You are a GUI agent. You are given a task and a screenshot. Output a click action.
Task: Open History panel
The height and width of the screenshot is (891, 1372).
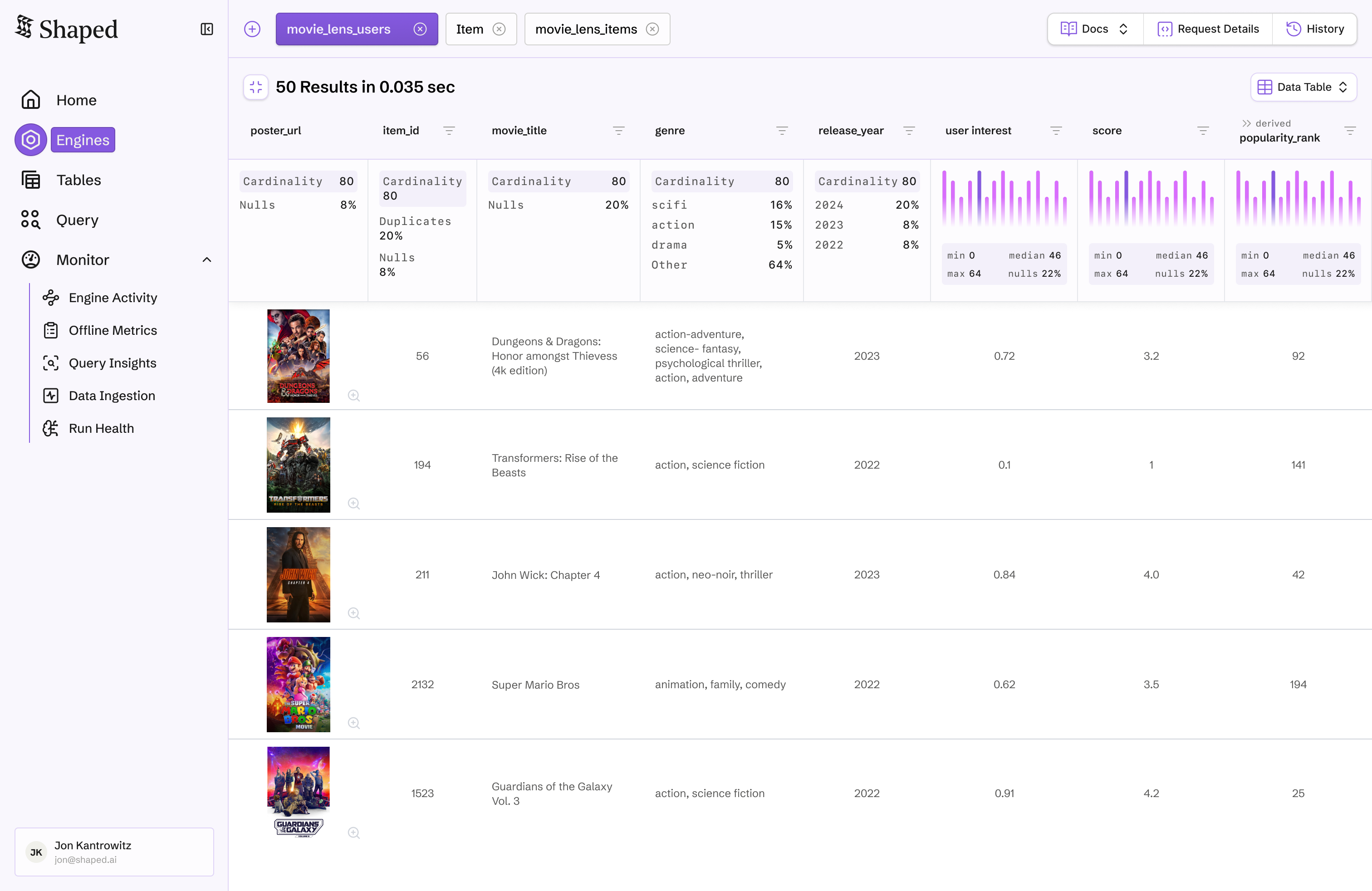pyautogui.click(x=1315, y=29)
